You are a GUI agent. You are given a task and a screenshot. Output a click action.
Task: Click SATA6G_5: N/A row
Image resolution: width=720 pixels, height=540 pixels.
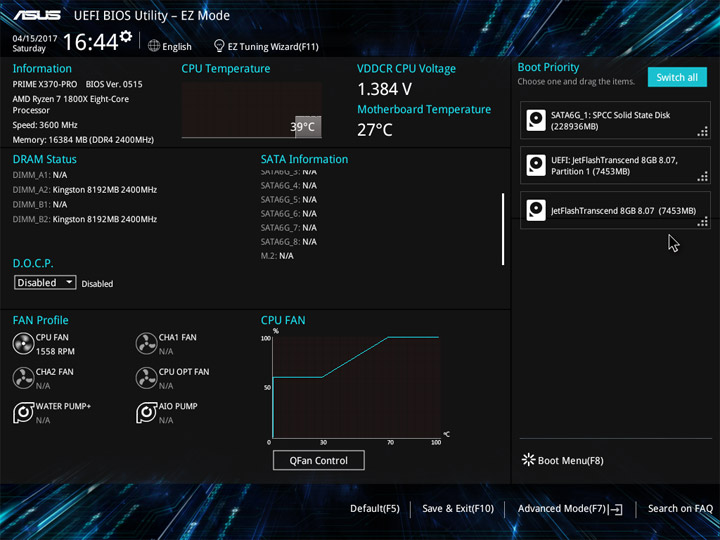pos(289,200)
